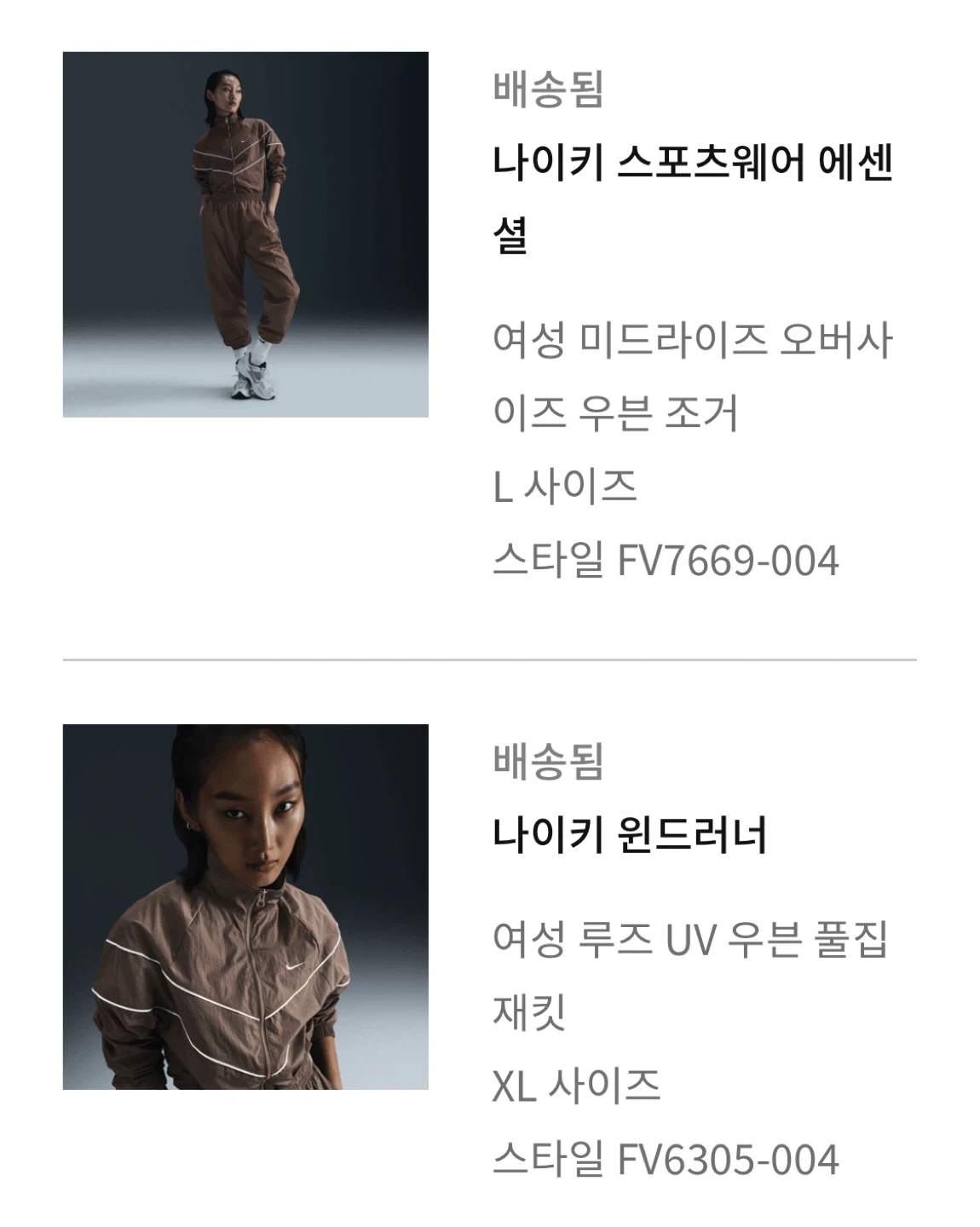
Task: Select style code 스타일 FV7669-004
Action: point(666,562)
